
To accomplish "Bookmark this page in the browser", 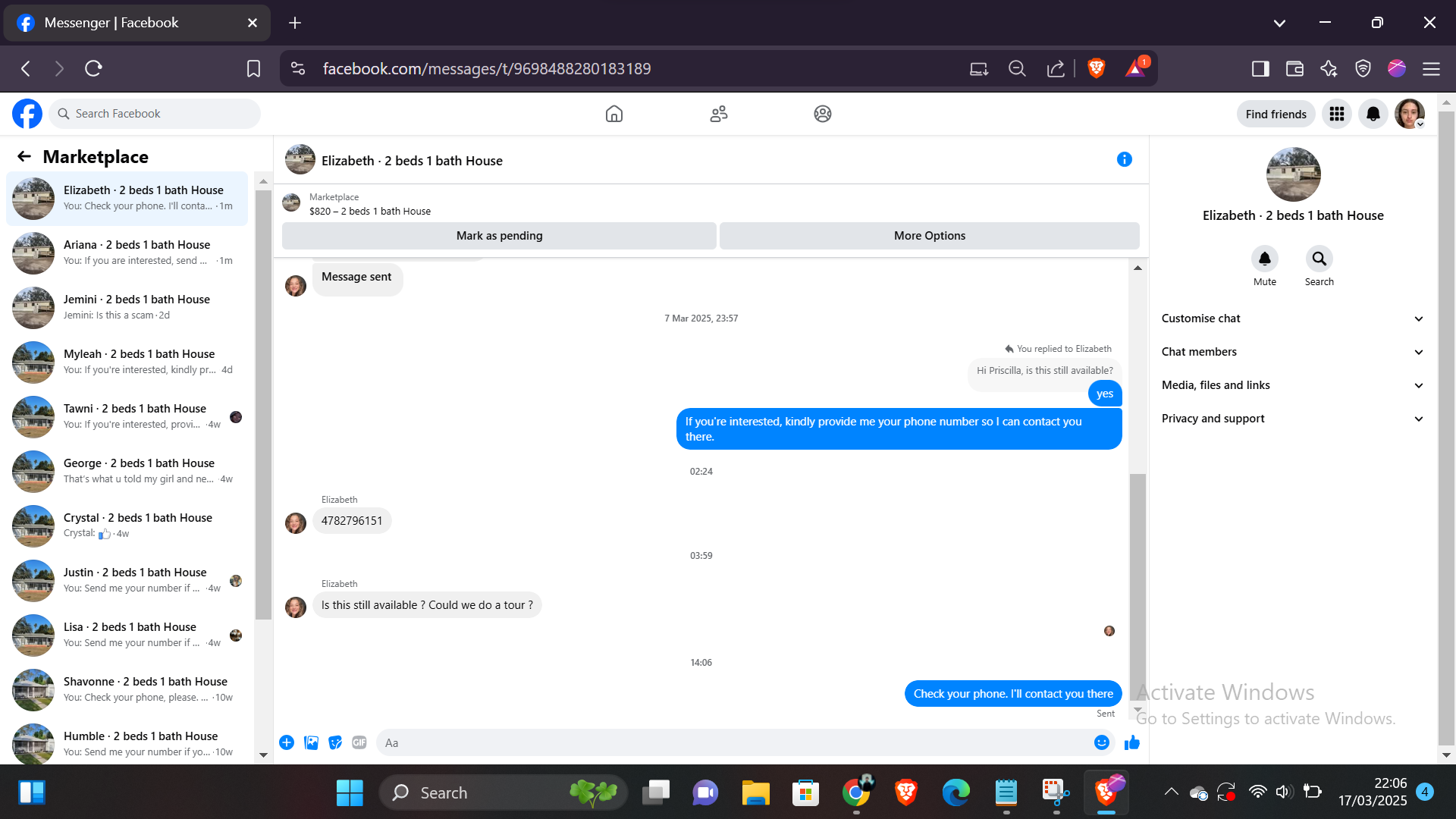I will (253, 68).
